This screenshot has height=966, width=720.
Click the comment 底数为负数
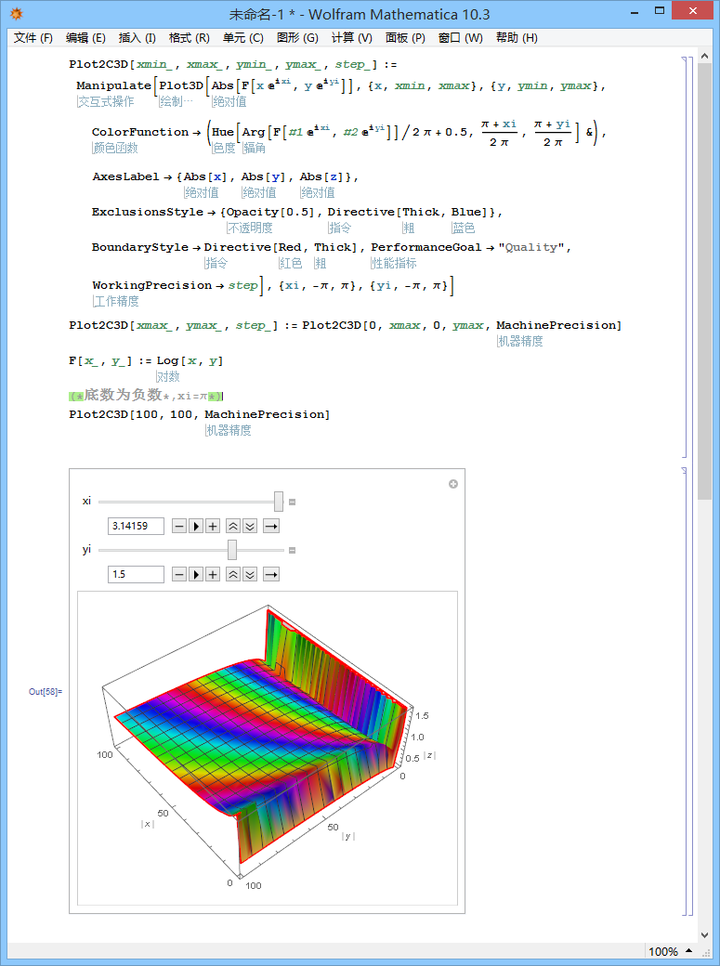coord(122,394)
